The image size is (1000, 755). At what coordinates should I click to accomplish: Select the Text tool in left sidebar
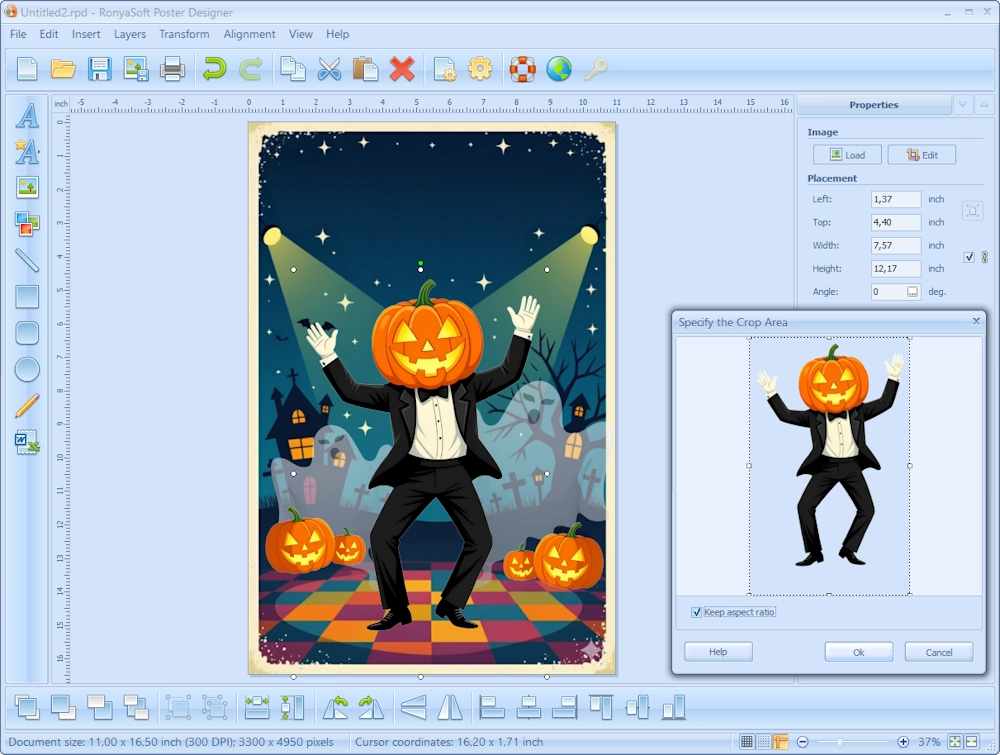click(x=27, y=116)
